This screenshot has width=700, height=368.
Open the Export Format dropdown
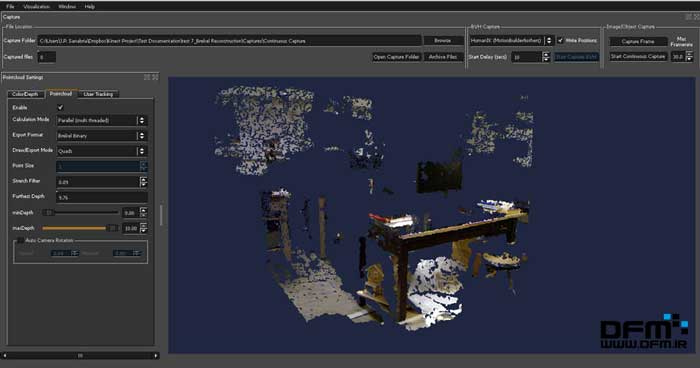coord(102,135)
